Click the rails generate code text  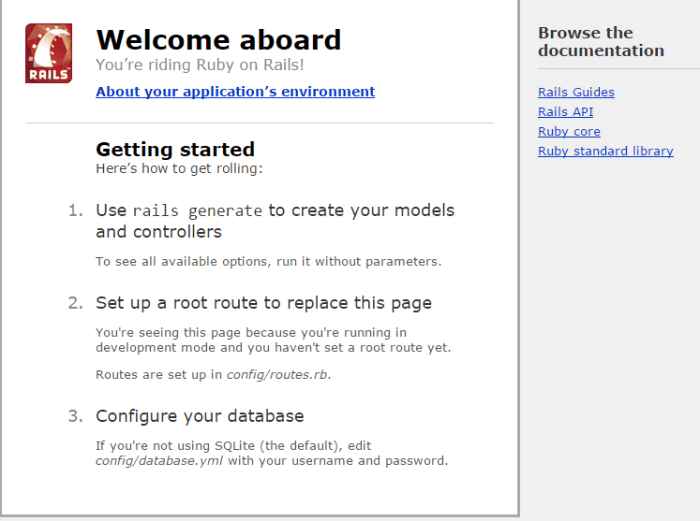click(197, 211)
